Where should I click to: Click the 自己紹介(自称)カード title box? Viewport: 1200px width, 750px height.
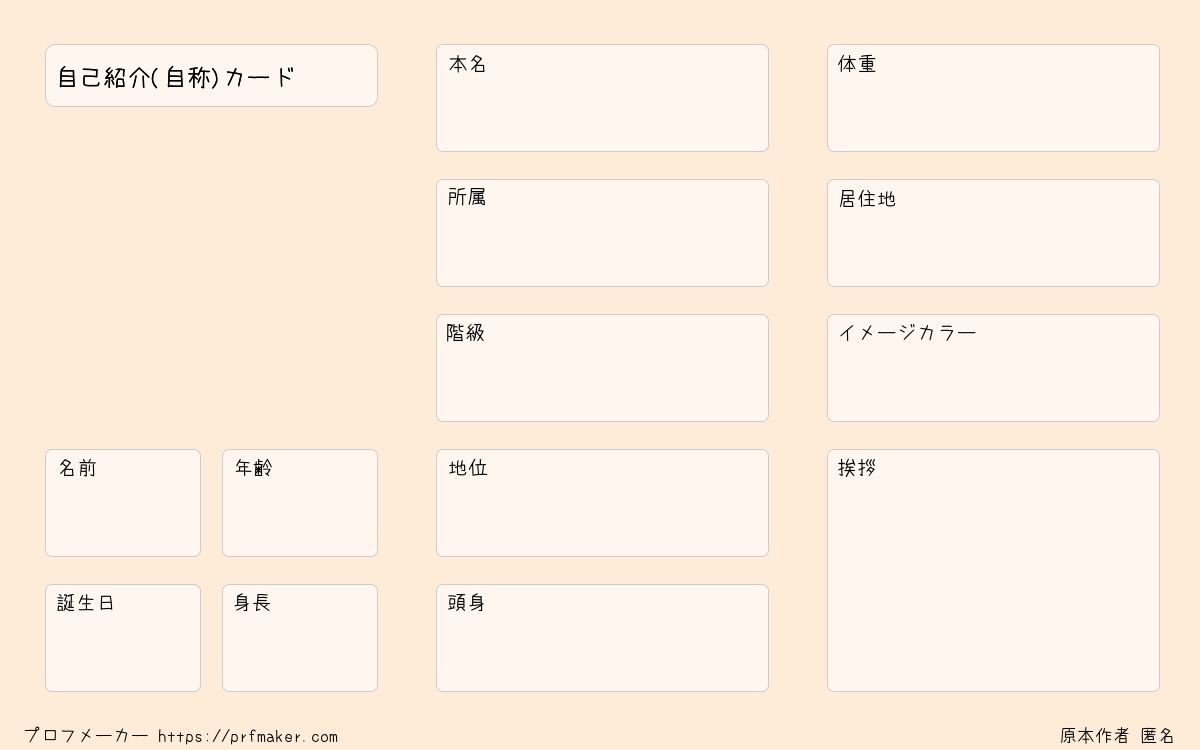[211, 76]
